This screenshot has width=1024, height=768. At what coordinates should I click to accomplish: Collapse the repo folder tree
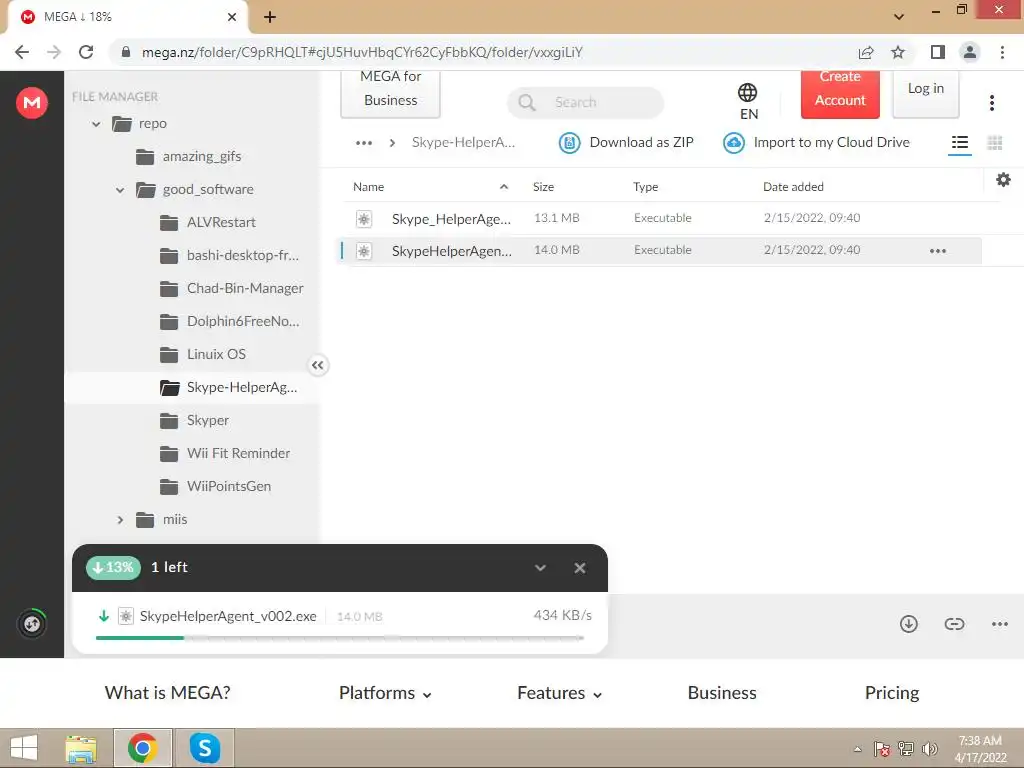[x=96, y=123]
